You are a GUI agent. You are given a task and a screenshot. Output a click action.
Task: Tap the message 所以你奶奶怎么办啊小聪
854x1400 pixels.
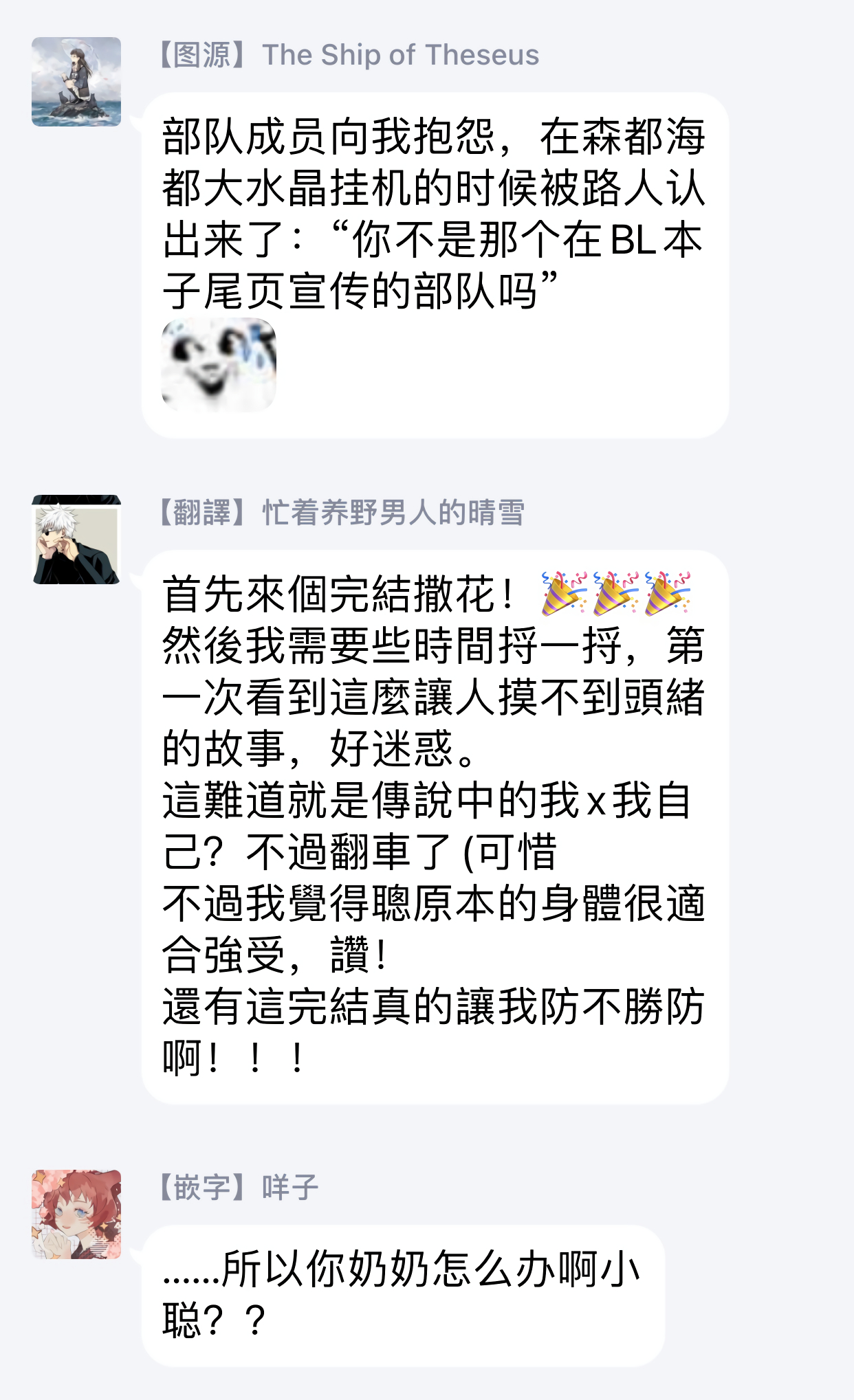pyautogui.click(x=404, y=1296)
